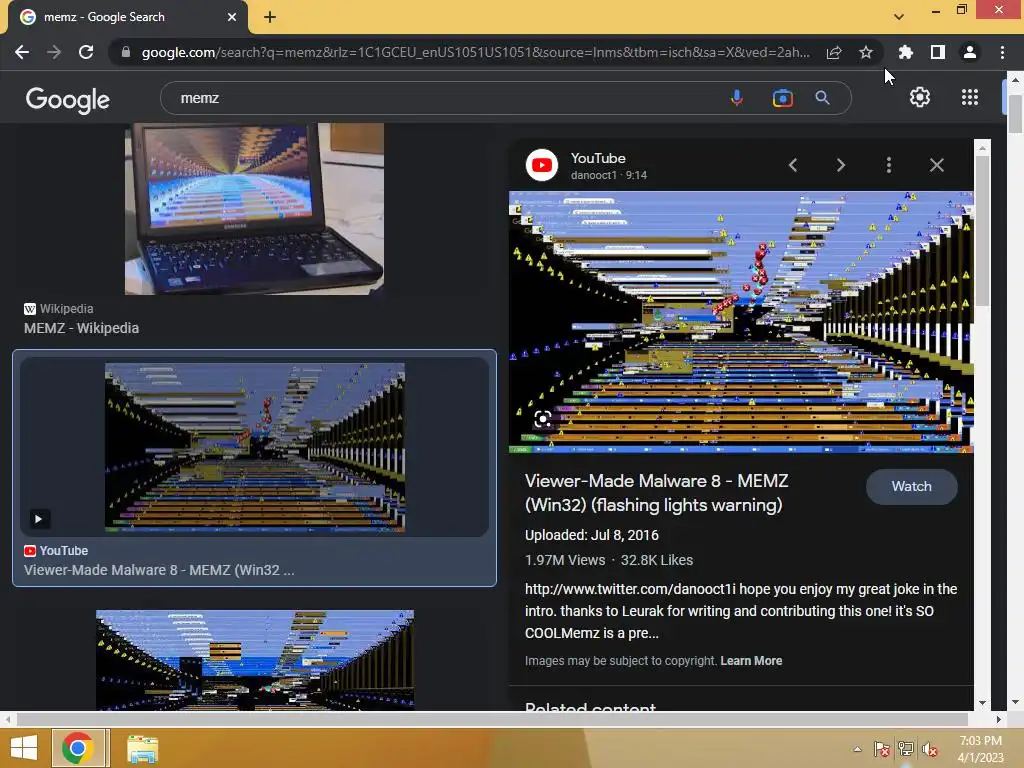This screenshot has height=768, width=1024.
Task: Open the network tray icon
Action: tap(906, 749)
